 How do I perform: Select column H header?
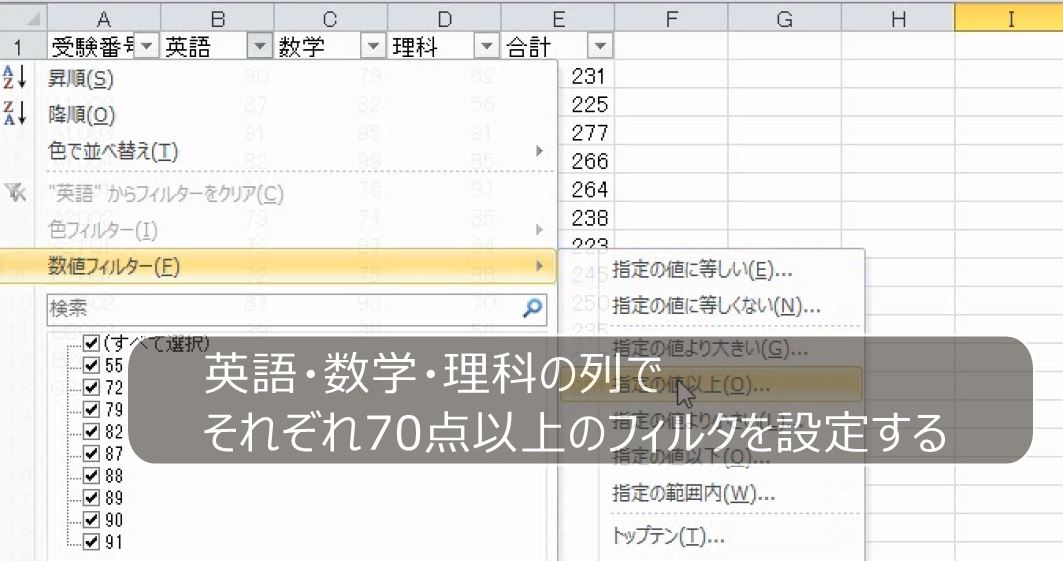tap(898, 18)
